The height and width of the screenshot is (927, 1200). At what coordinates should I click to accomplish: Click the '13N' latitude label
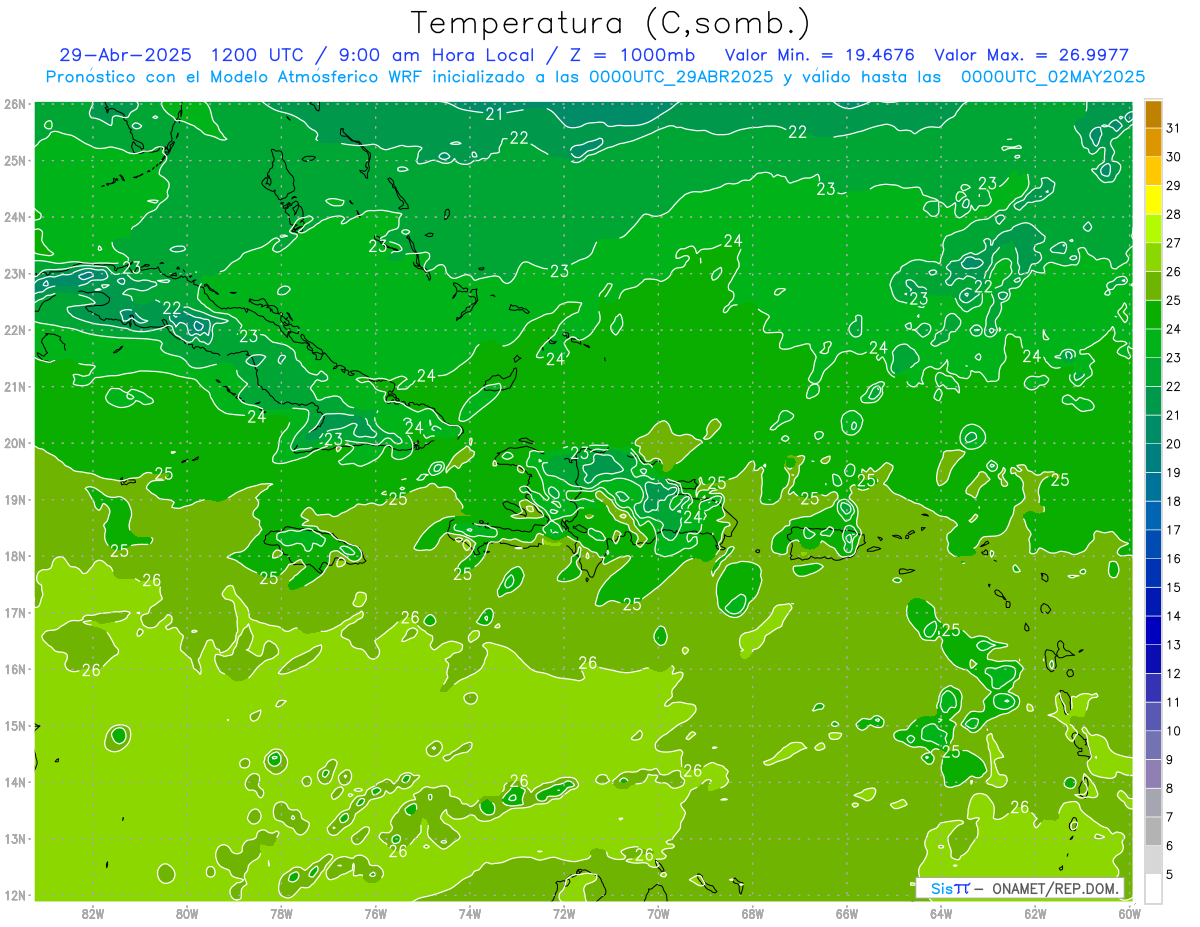coord(15,838)
